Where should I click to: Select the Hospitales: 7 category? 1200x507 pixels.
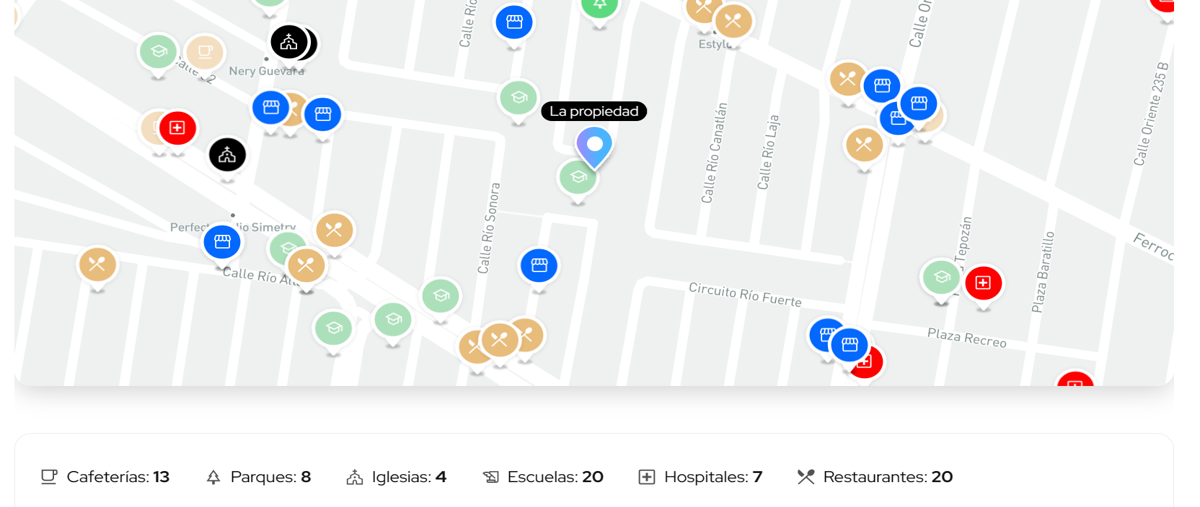(700, 477)
